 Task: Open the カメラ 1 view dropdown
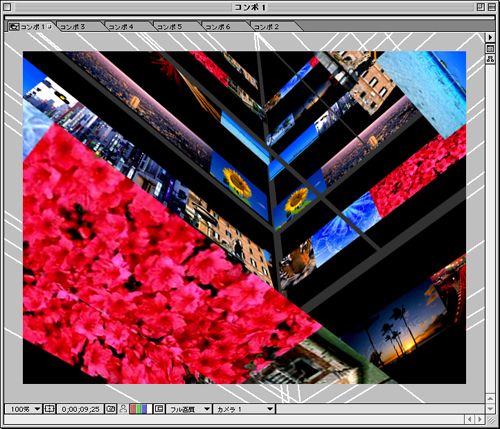point(244,409)
